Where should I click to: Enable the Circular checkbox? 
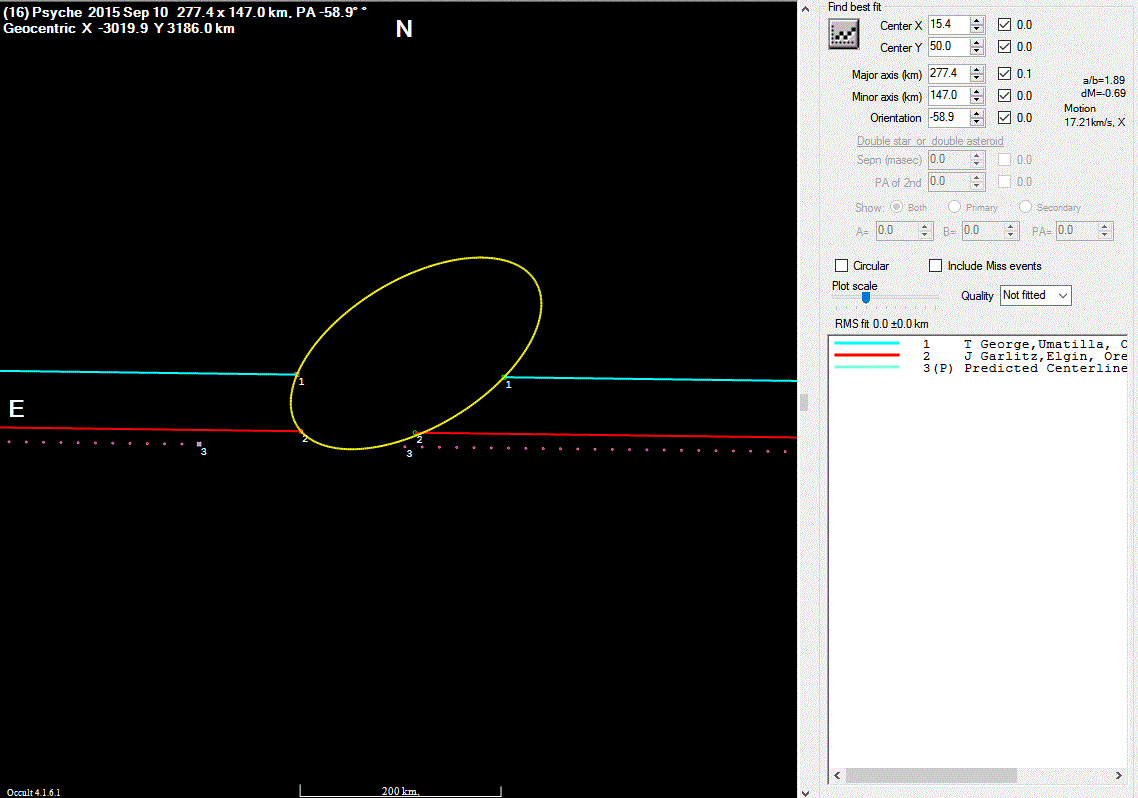point(842,266)
